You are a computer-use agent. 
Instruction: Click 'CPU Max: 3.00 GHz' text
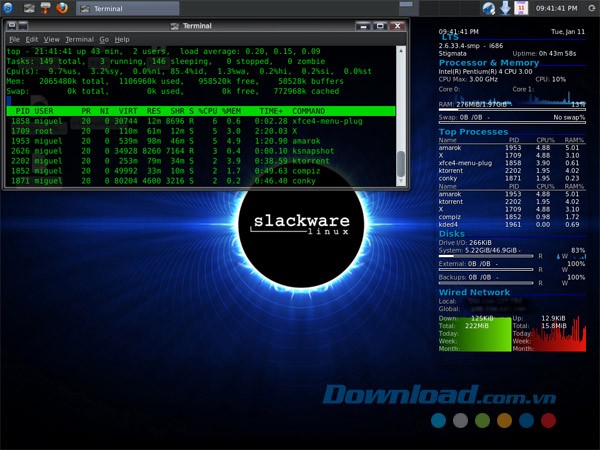point(468,79)
